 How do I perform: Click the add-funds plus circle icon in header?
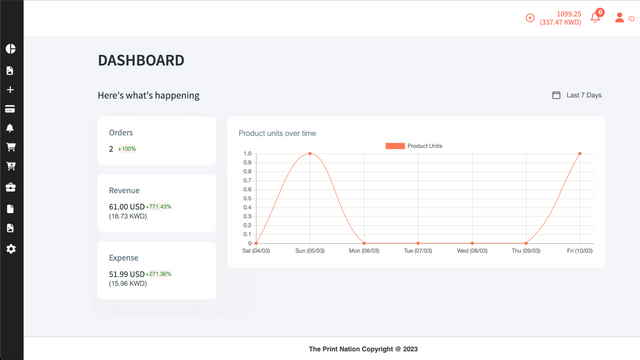click(x=530, y=18)
